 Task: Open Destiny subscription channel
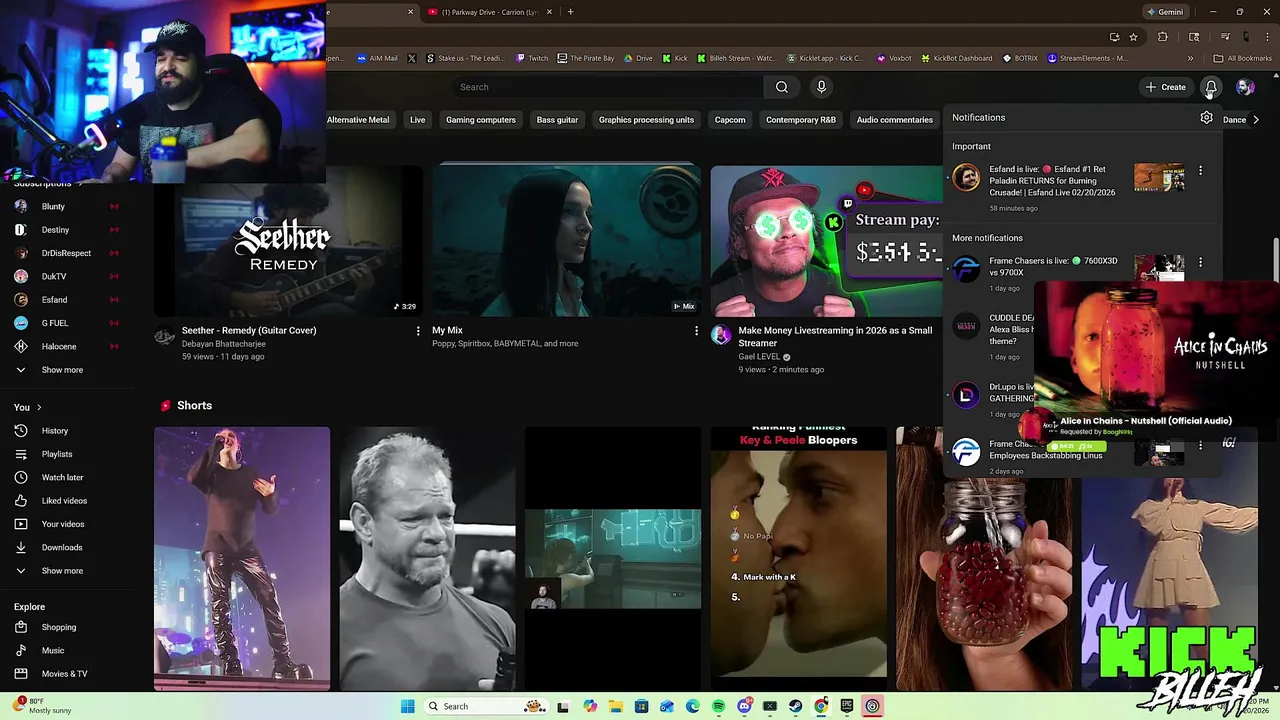tap(65, 230)
